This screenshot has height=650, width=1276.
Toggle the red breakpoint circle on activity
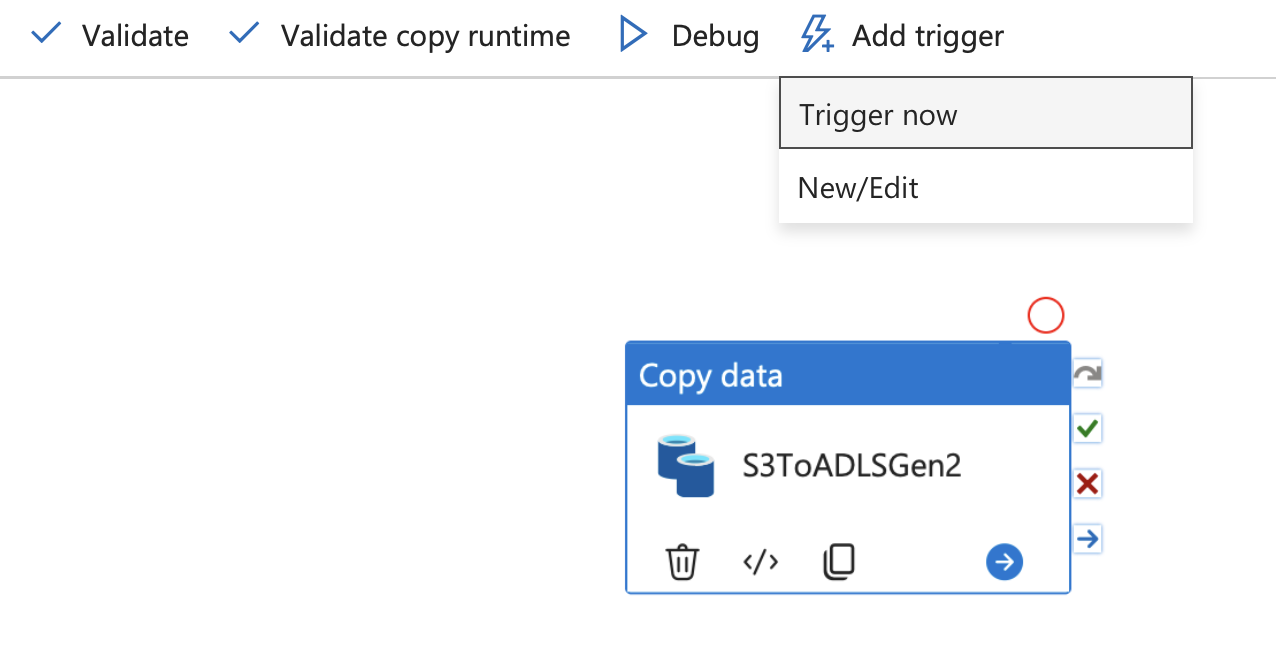(x=1046, y=316)
